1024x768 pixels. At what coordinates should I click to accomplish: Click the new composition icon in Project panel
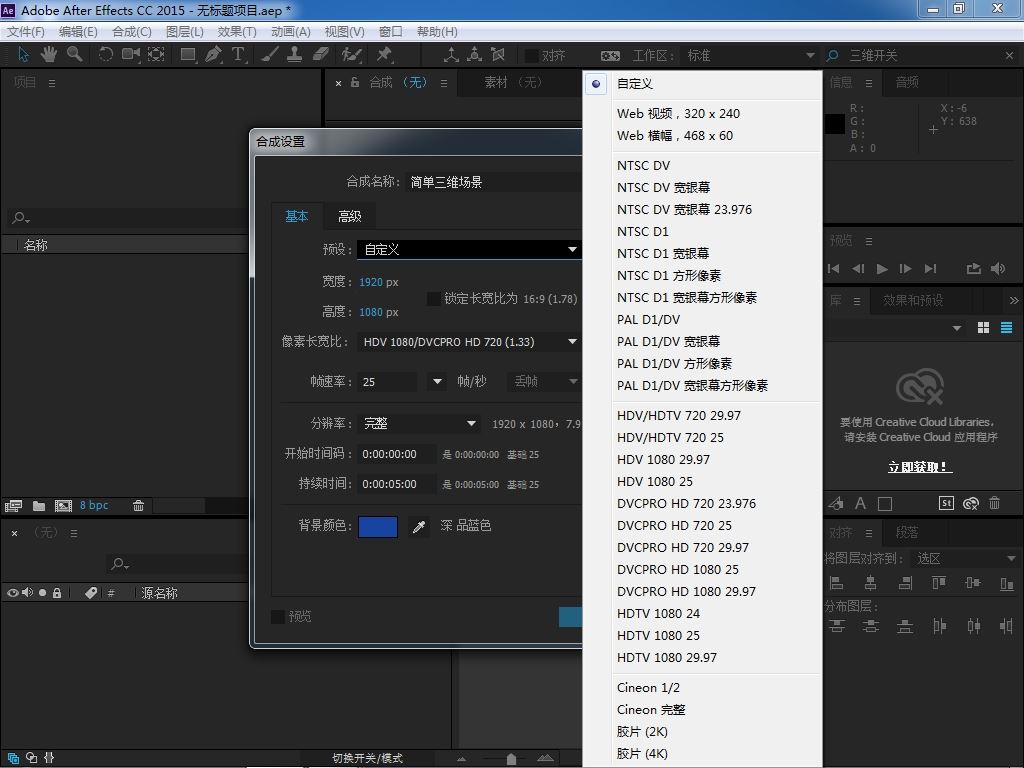[x=63, y=505]
